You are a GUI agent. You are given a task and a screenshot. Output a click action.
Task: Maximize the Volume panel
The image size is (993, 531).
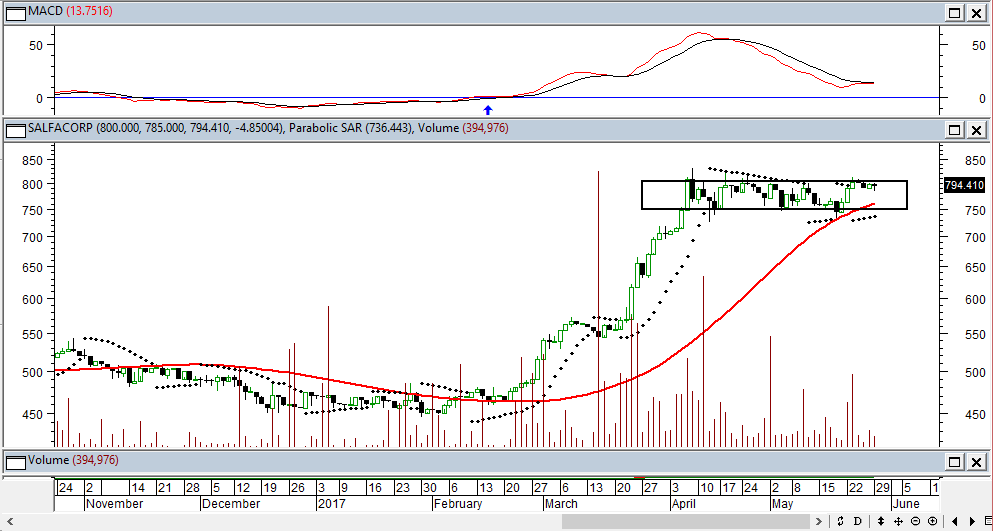pos(954,461)
